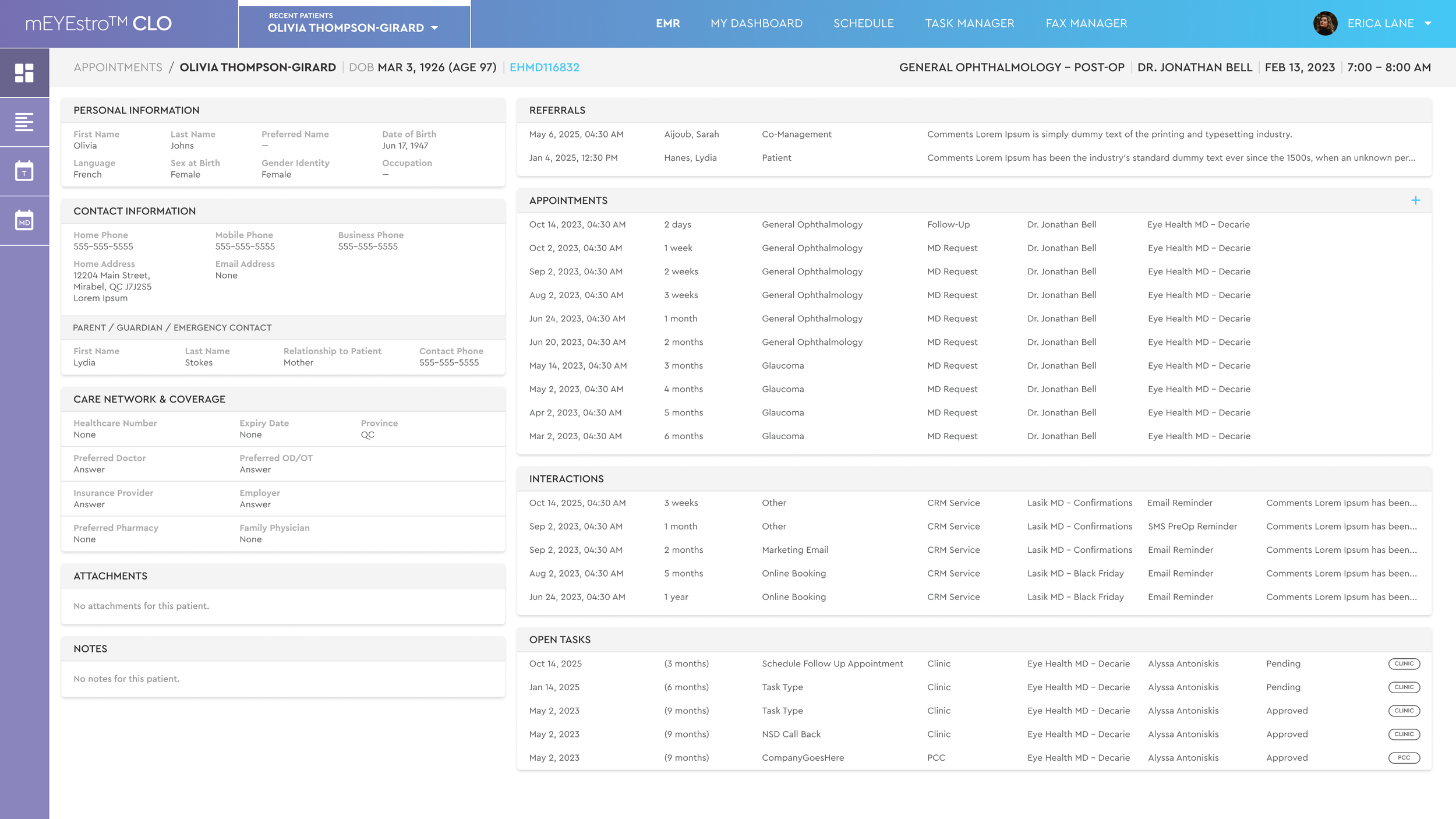Click the EHMD116832 patient ID link
1456x819 pixels.
tap(544, 68)
